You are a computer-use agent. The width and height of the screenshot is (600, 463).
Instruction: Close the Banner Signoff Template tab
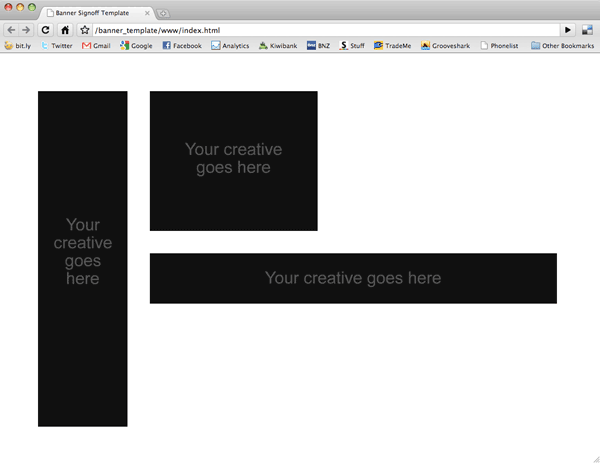pos(147,13)
